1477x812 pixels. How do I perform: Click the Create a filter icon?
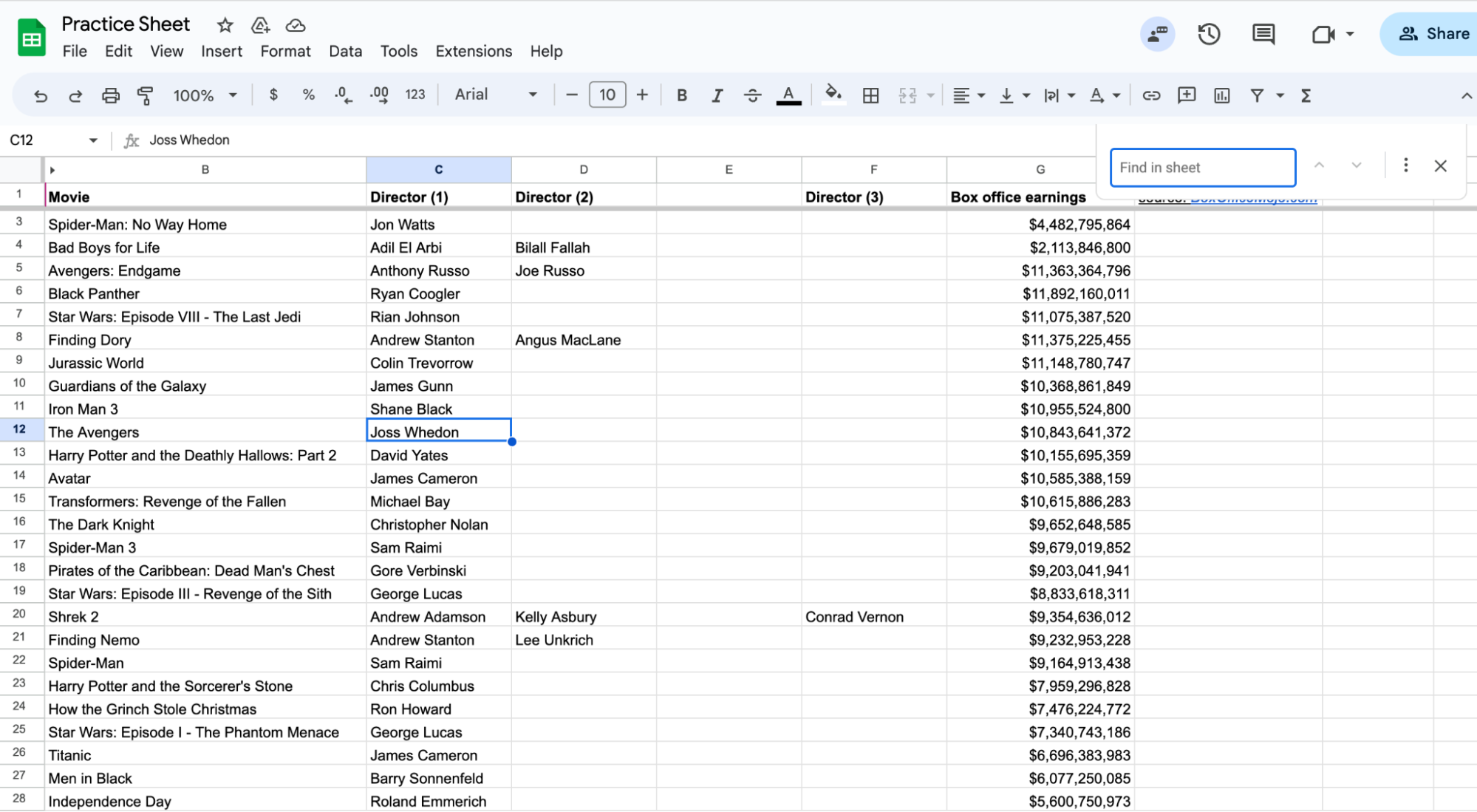tap(1257, 95)
